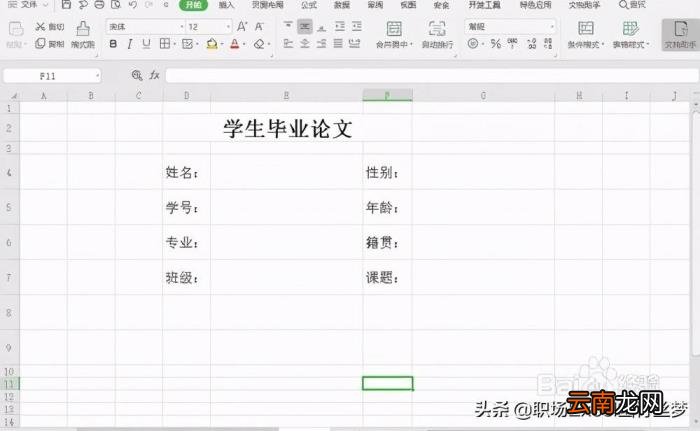Apply thousands separator style
This screenshot has height=431, width=700.
(x=512, y=43)
